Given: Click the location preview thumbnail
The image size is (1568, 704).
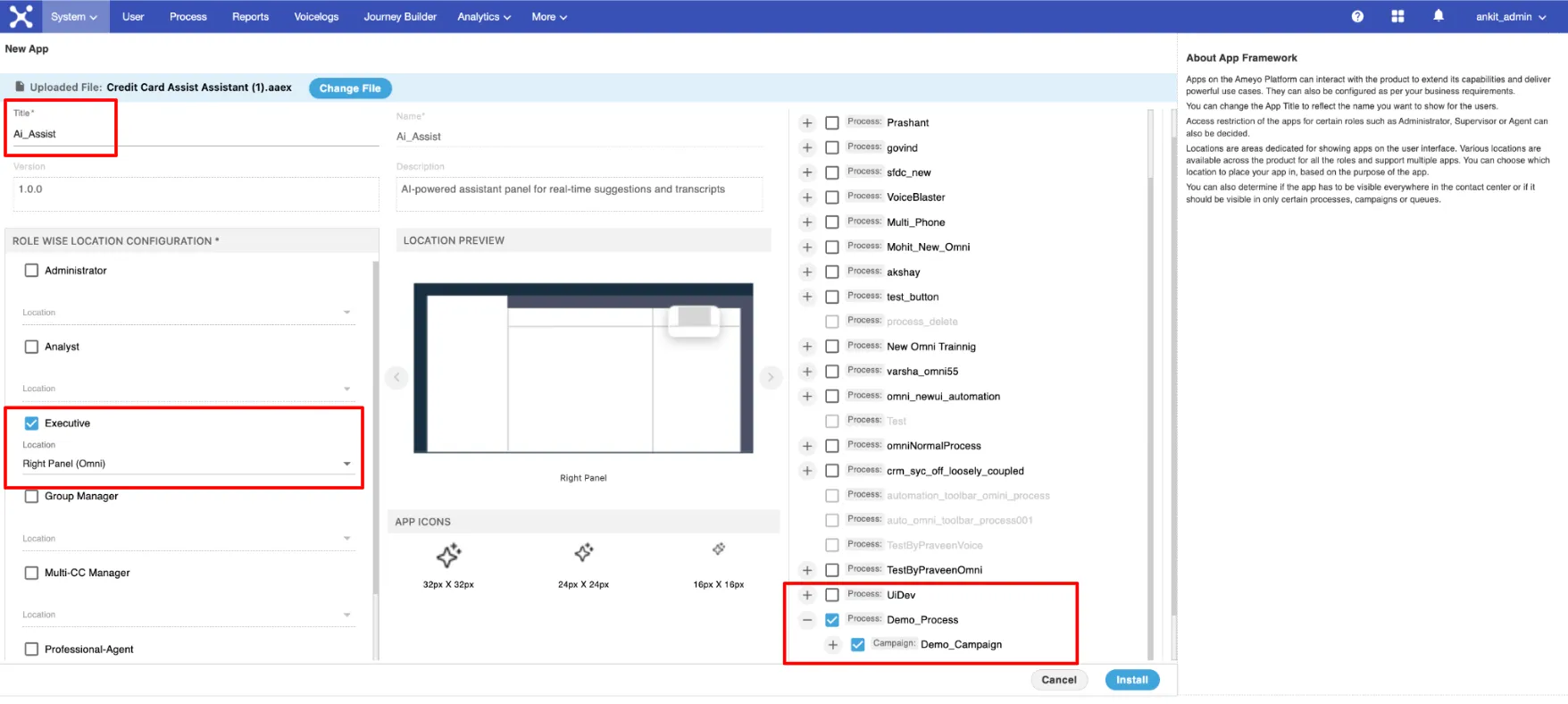Looking at the screenshot, I should point(583,368).
